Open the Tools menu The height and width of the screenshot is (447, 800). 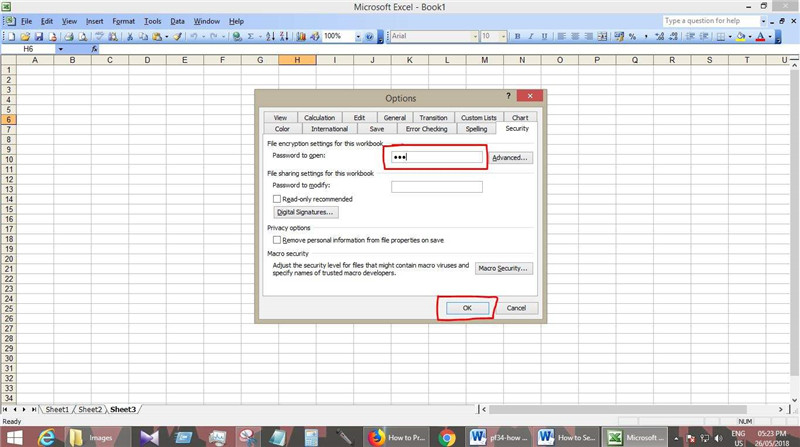(152, 21)
